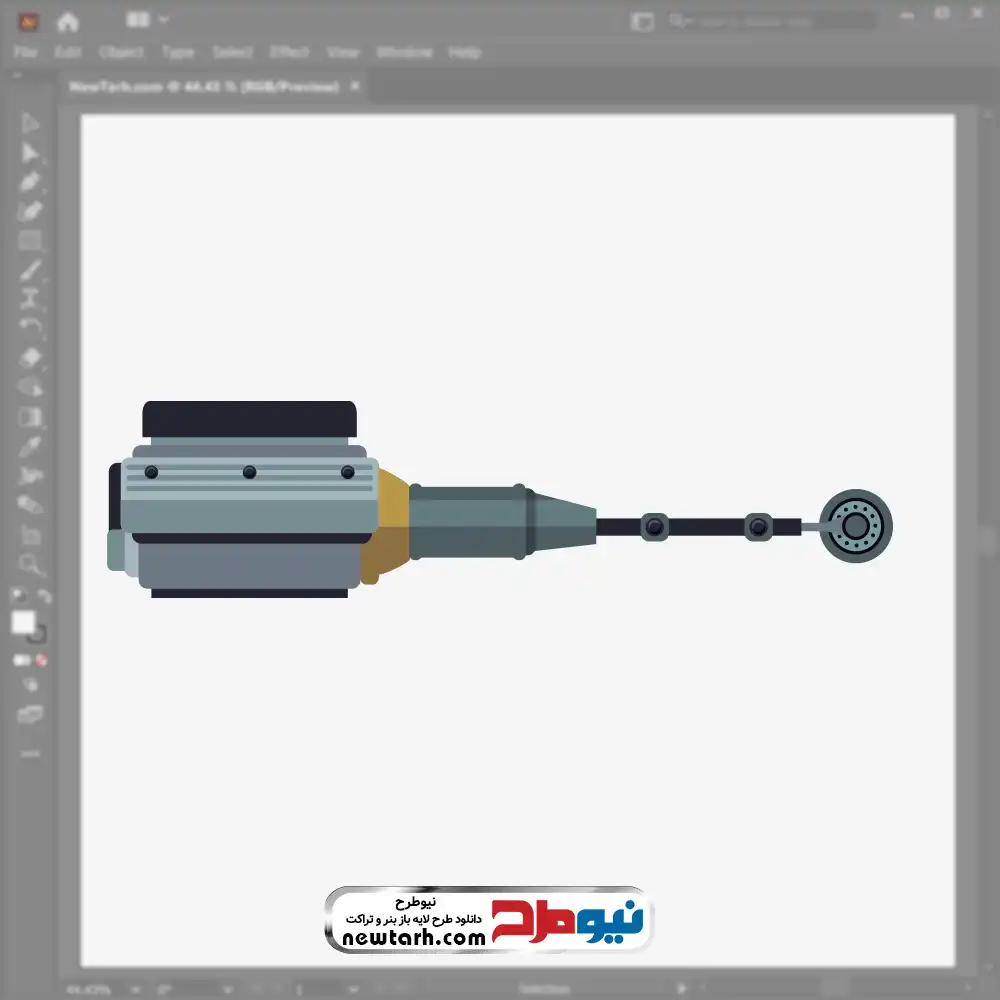The height and width of the screenshot is (1000, 1000).
Task: Choose the Paintbrush tool
Action: [30, 270]
